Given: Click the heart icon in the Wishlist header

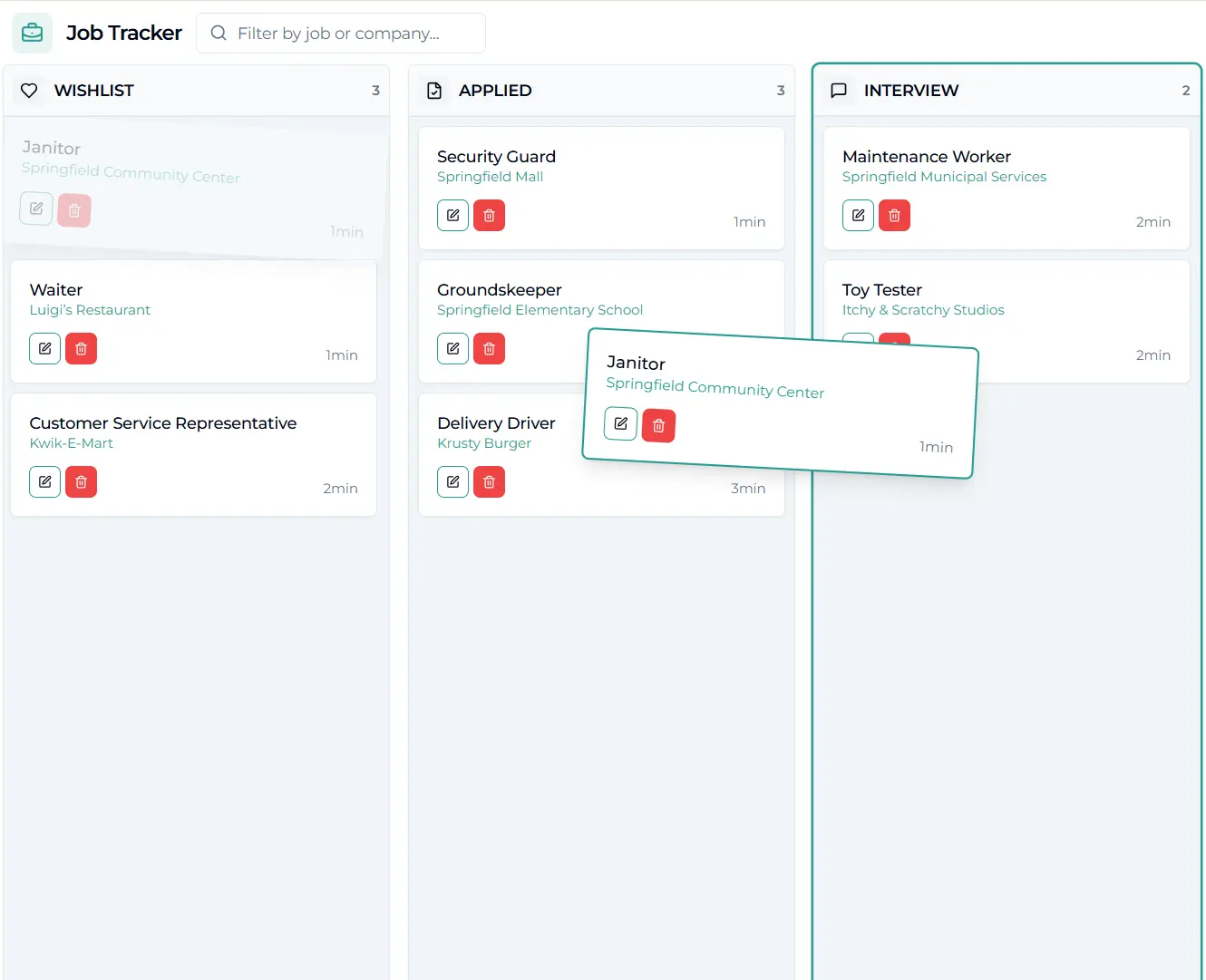Looking at the screenshot, I should 28,90.
